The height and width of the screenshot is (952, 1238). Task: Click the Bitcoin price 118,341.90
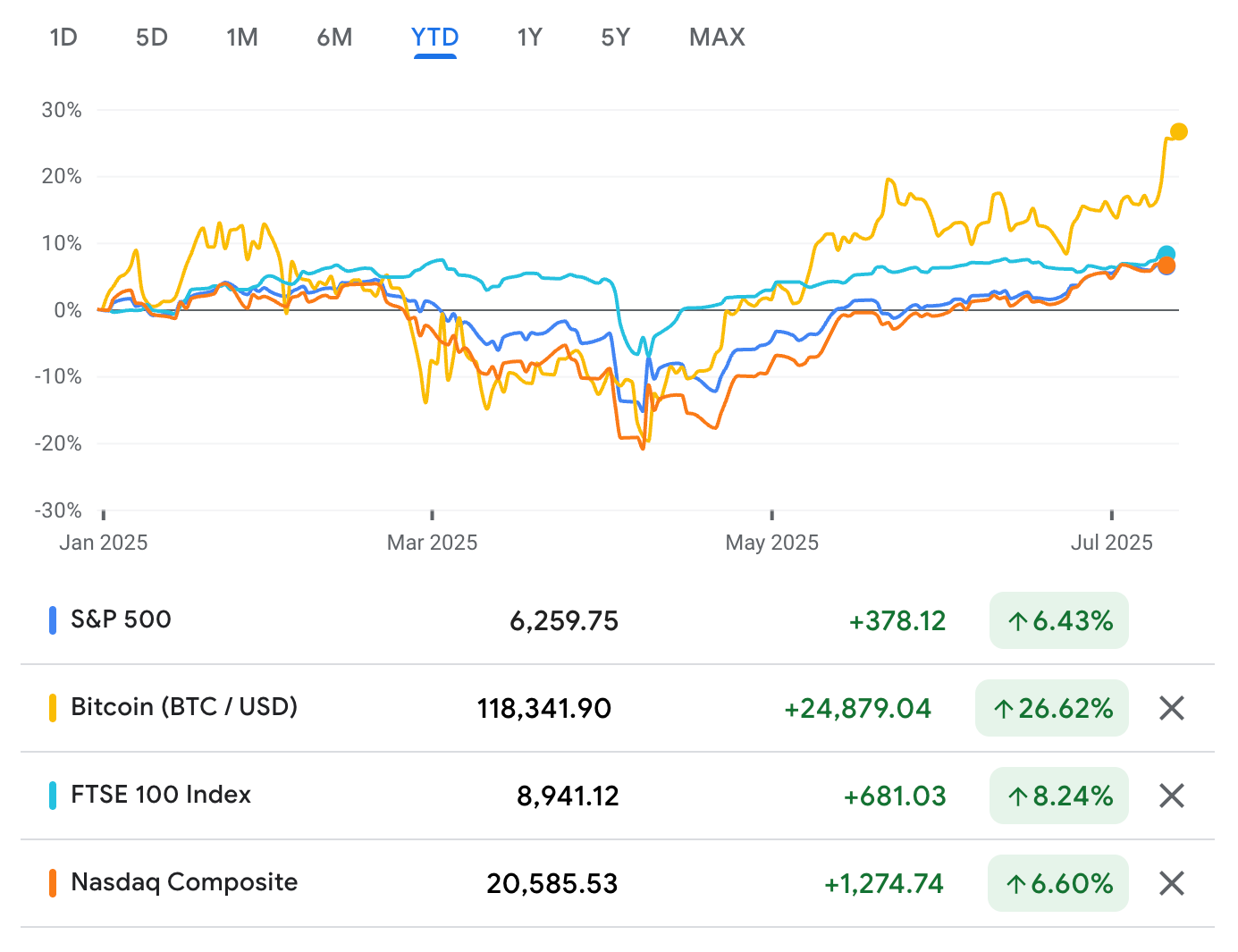pos(544,709)
